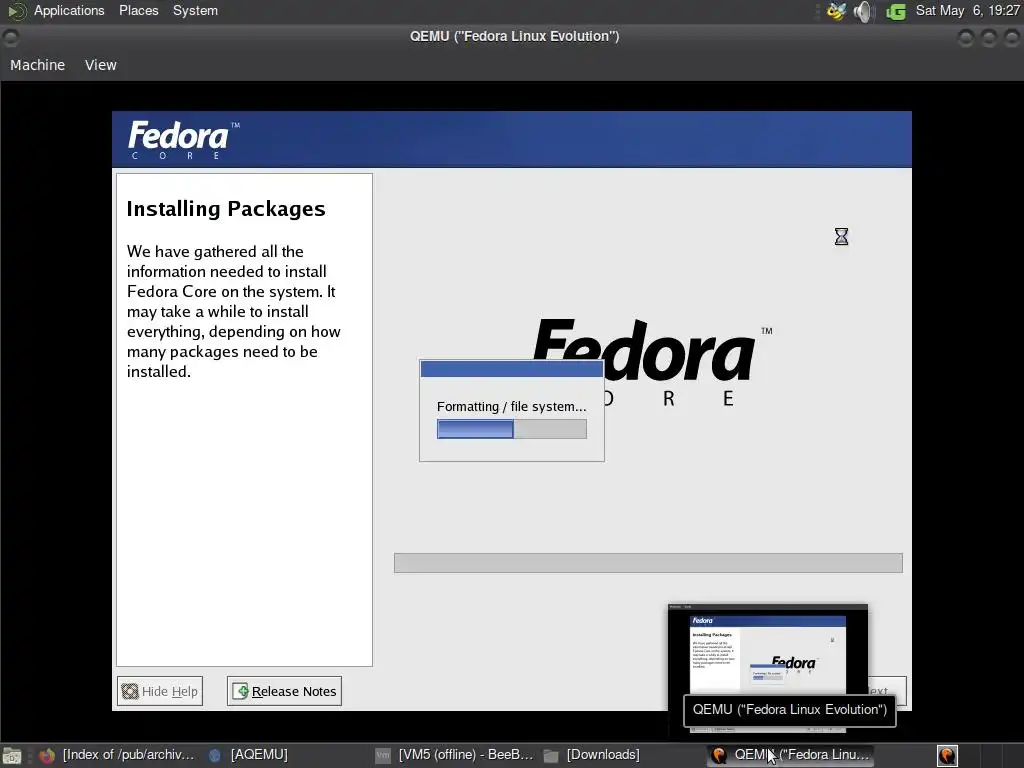
Task: Open the Applications menu
Action: pyautogui.click(x=69, y=10)
